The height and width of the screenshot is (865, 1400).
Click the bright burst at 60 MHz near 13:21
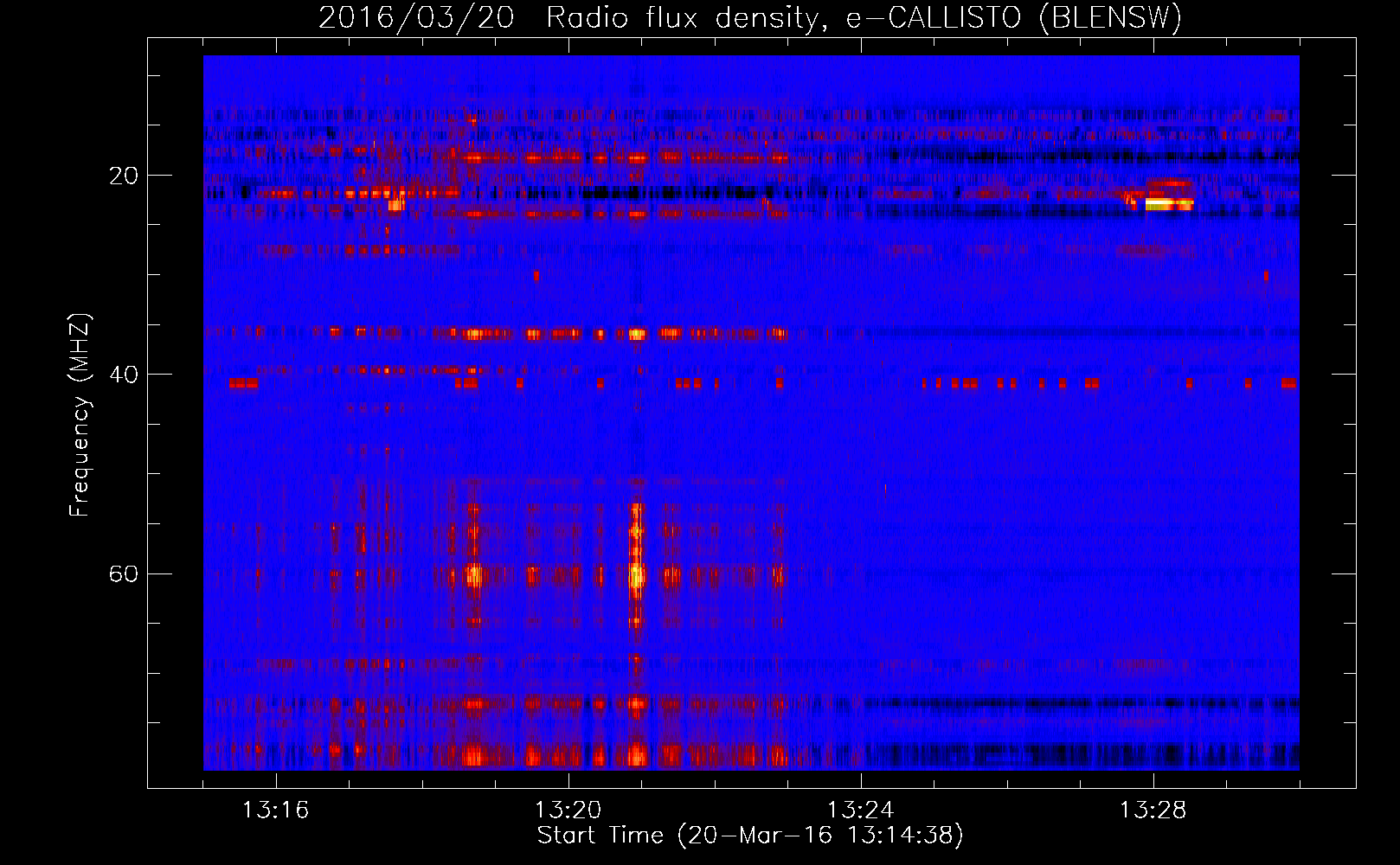tap(638, 574)
